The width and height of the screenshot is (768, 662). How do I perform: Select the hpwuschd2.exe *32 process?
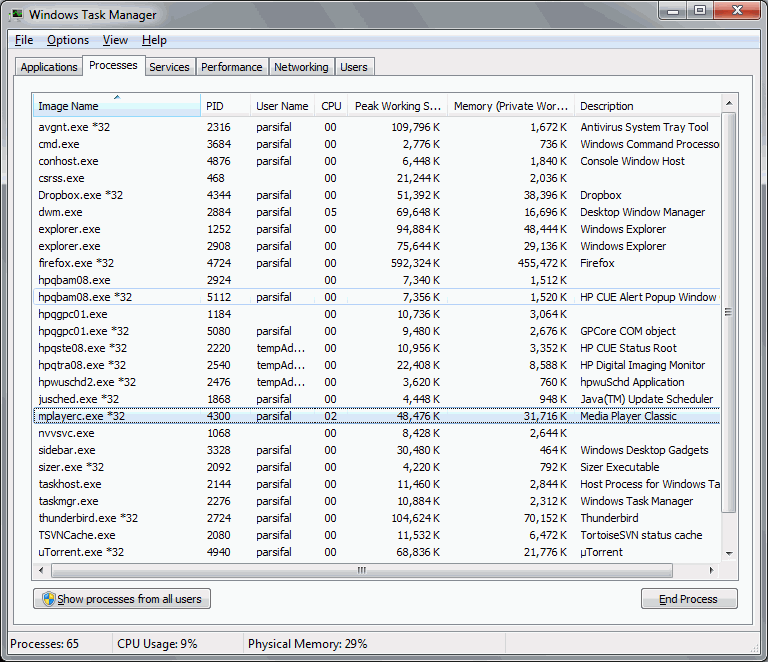(x=377, y=382)
